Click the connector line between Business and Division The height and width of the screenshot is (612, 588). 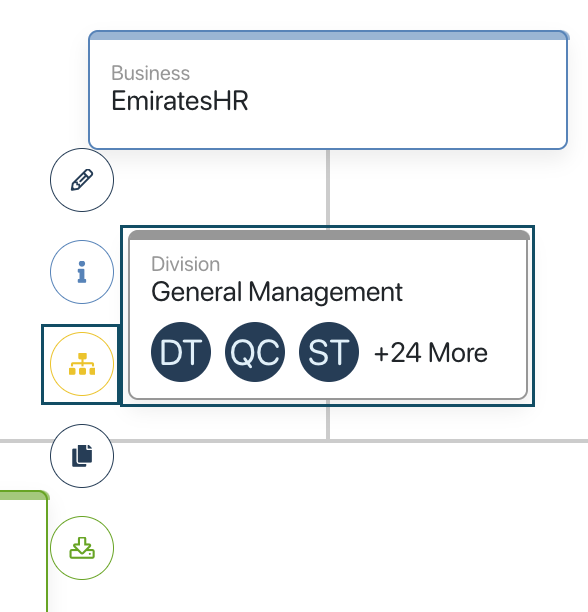pyautogui.click(x=328, y=187)
